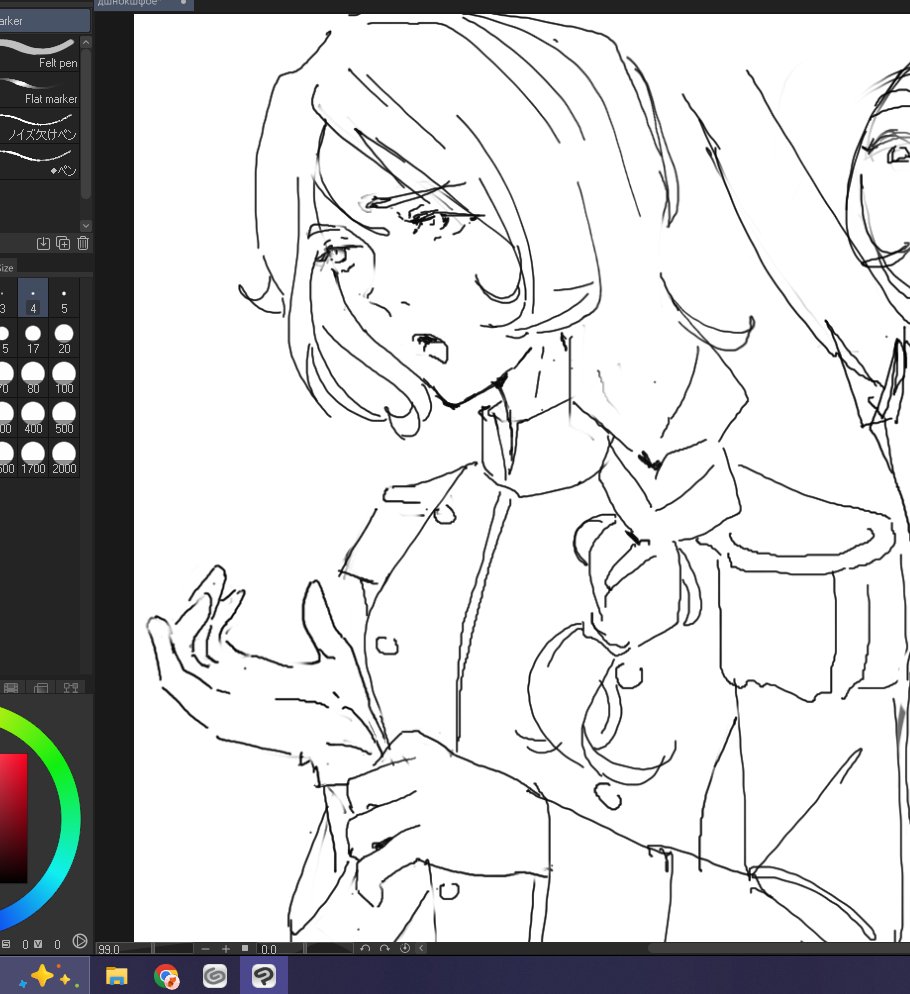Viewport: 910px width, 994px height.
Task: Pick a red shade in color square
Action: 13,818
